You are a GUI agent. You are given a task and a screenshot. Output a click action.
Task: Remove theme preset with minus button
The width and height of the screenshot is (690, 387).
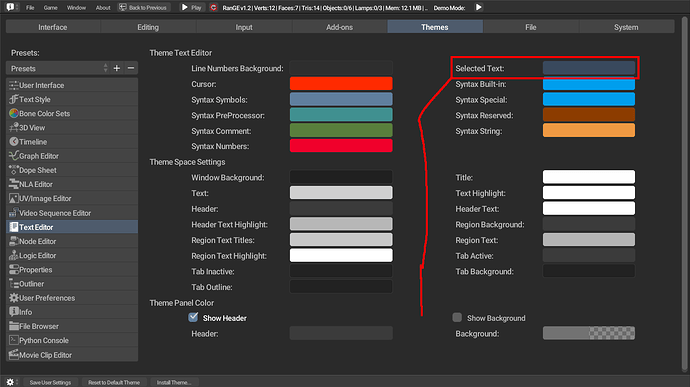(131, 68)
